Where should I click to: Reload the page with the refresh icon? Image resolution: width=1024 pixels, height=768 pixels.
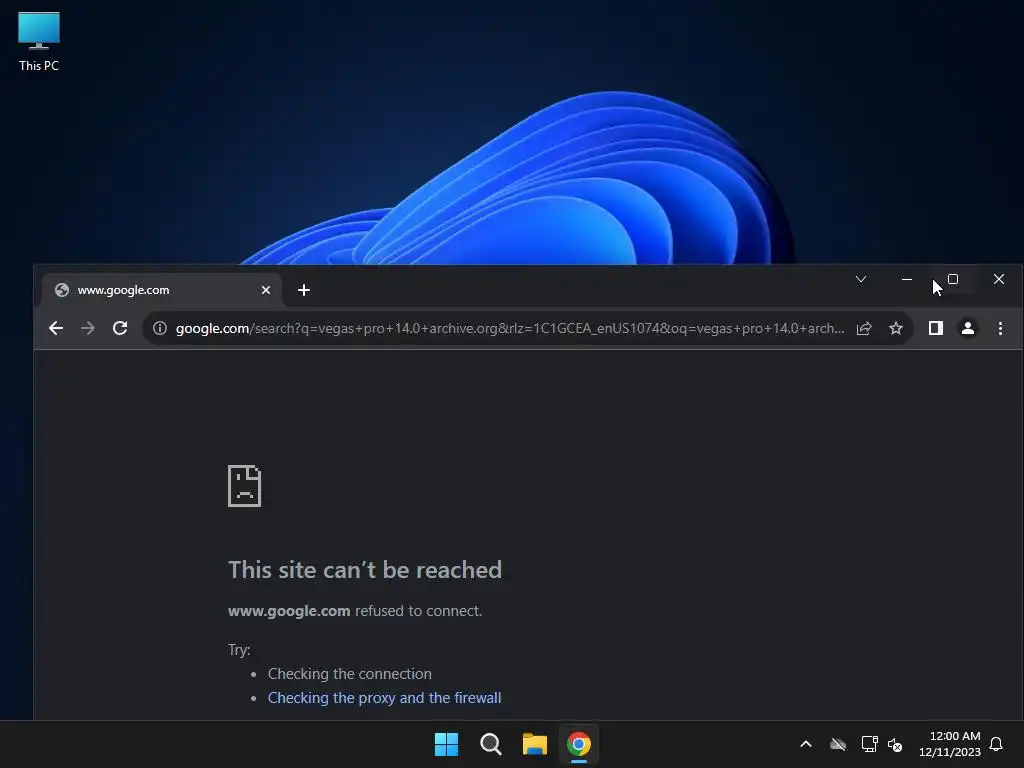coord(120,328)
